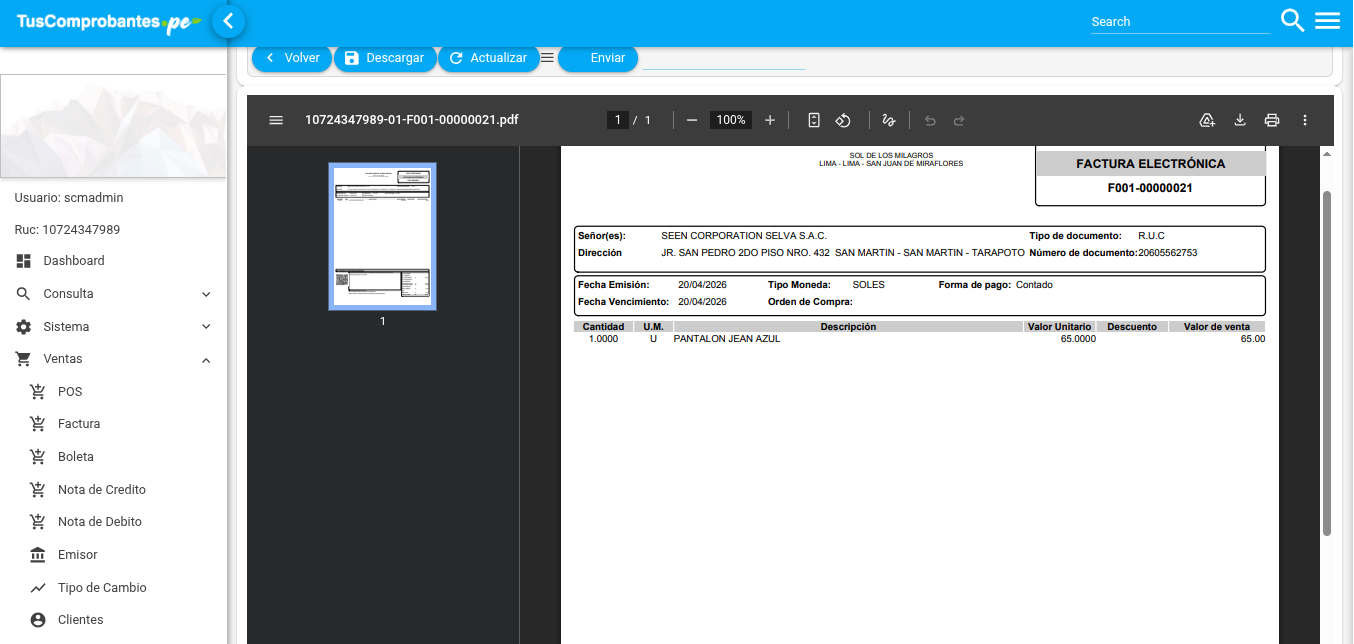Screen dimensions: 1354x644
Task: Click the Descargar button
Action: pos(385,58)
